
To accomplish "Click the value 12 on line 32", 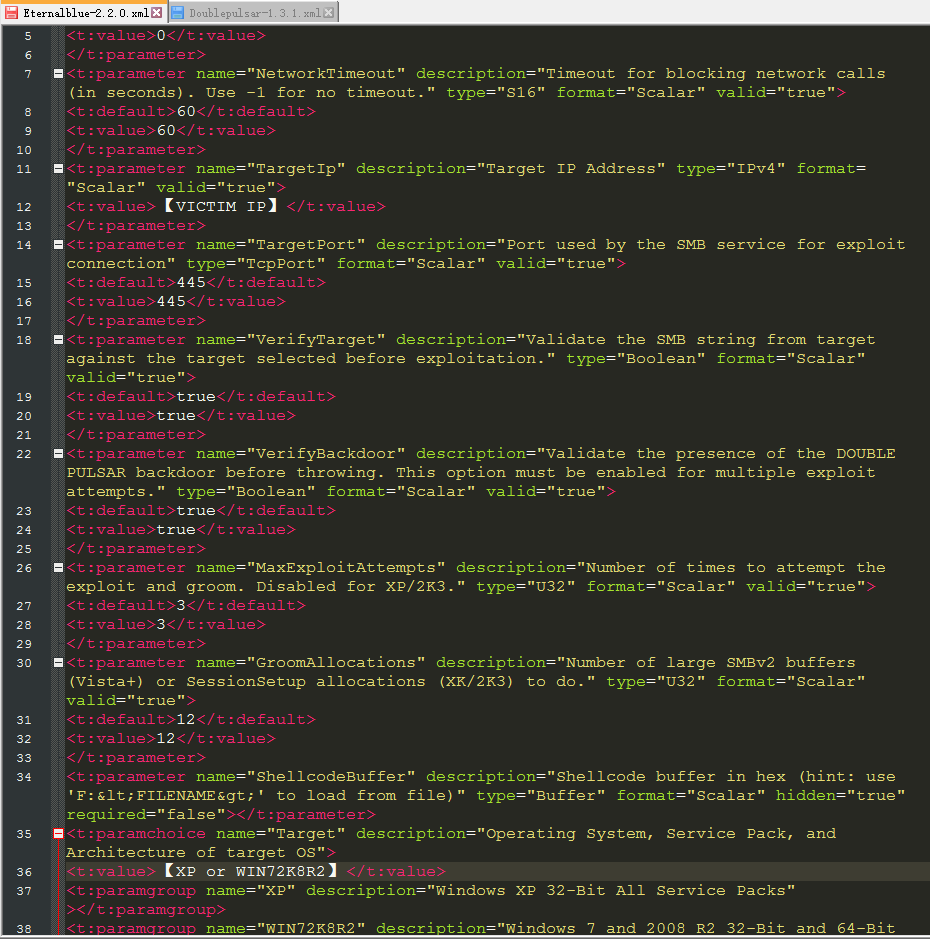I will 166,738.
